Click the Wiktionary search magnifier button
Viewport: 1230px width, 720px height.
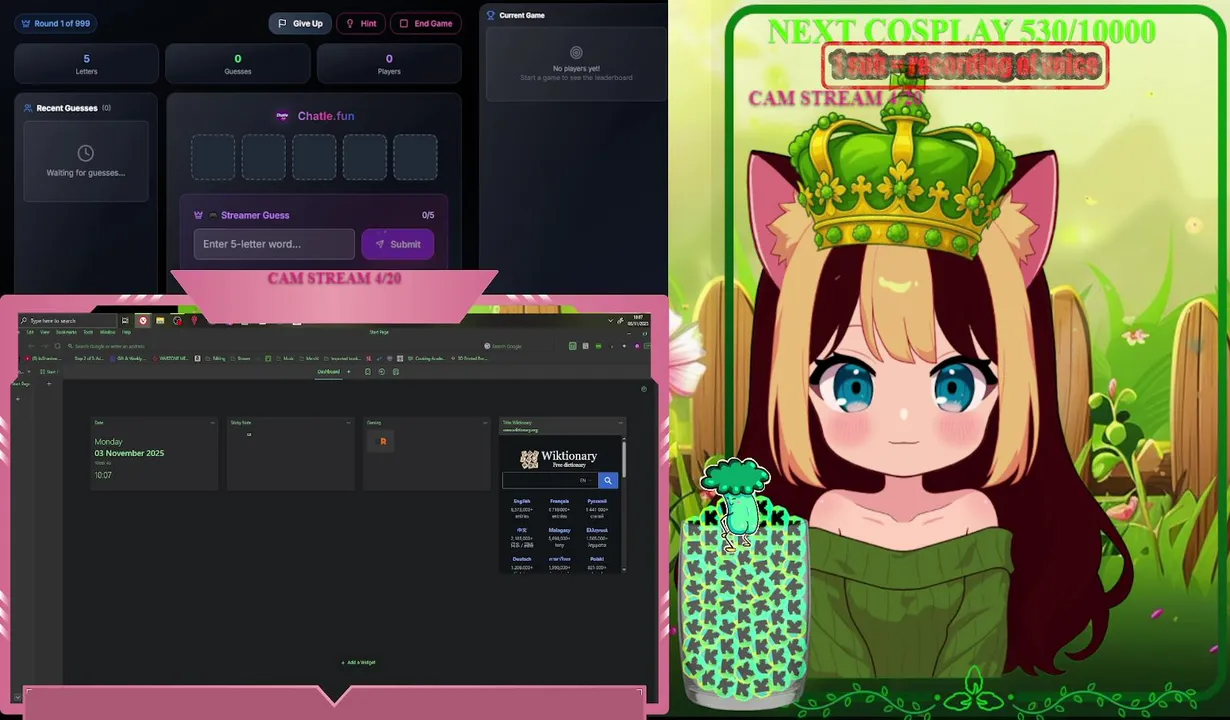(x=608, y=480)
